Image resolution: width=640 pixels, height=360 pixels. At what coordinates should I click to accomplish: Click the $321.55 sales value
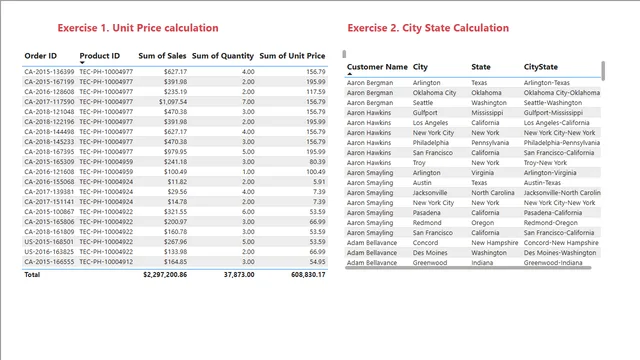tap(176, 212)
